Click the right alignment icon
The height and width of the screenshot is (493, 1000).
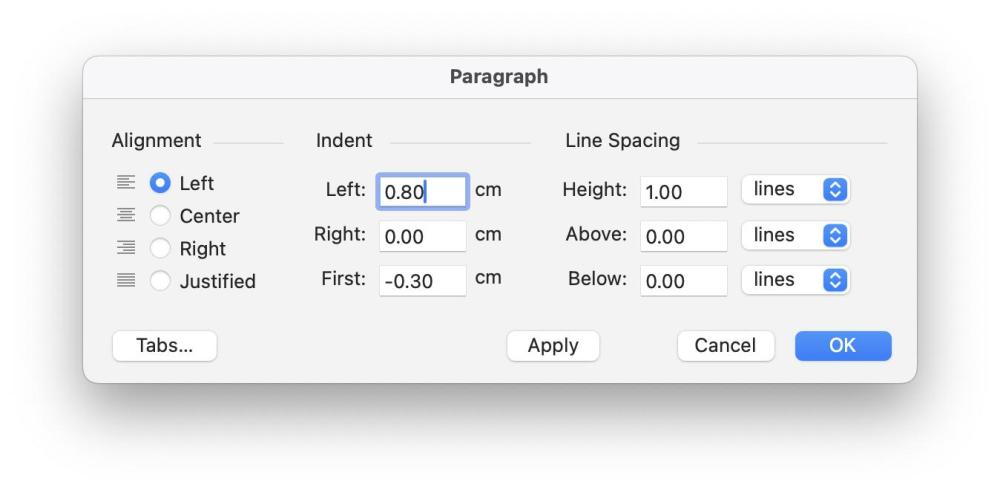point(125,248)
